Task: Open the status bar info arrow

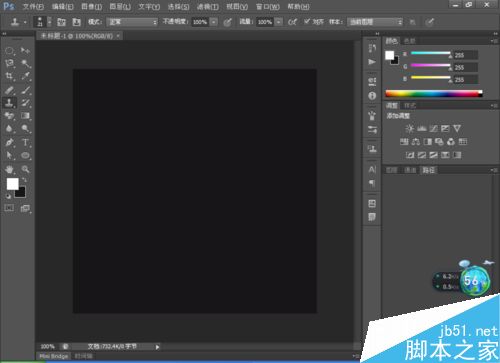Action: point(157,347)
